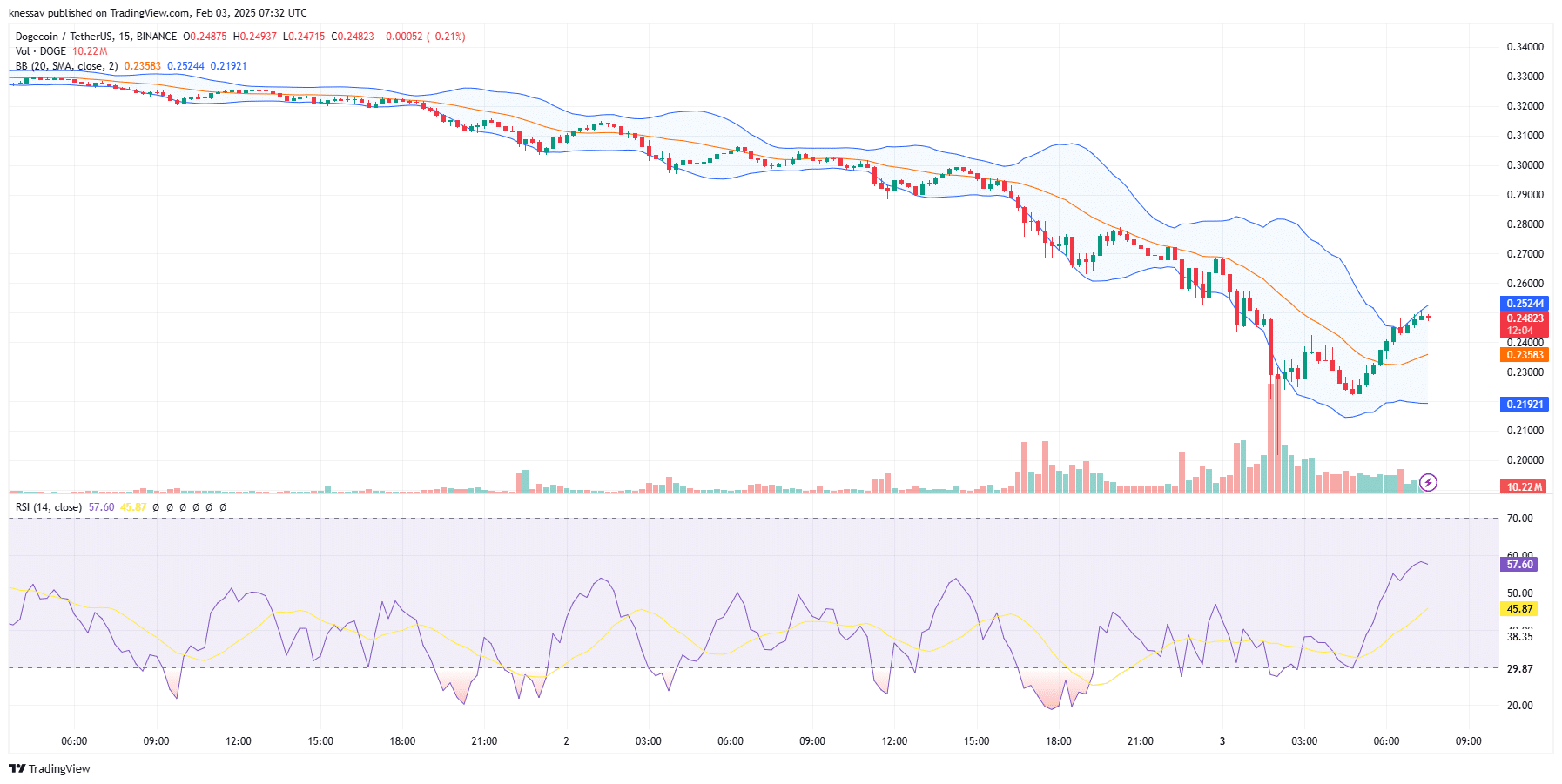Select the RSI (14, close) legend label
The height and width of the screenshot is (784, 1562).
pyautogui.click(x=49, y=507)
